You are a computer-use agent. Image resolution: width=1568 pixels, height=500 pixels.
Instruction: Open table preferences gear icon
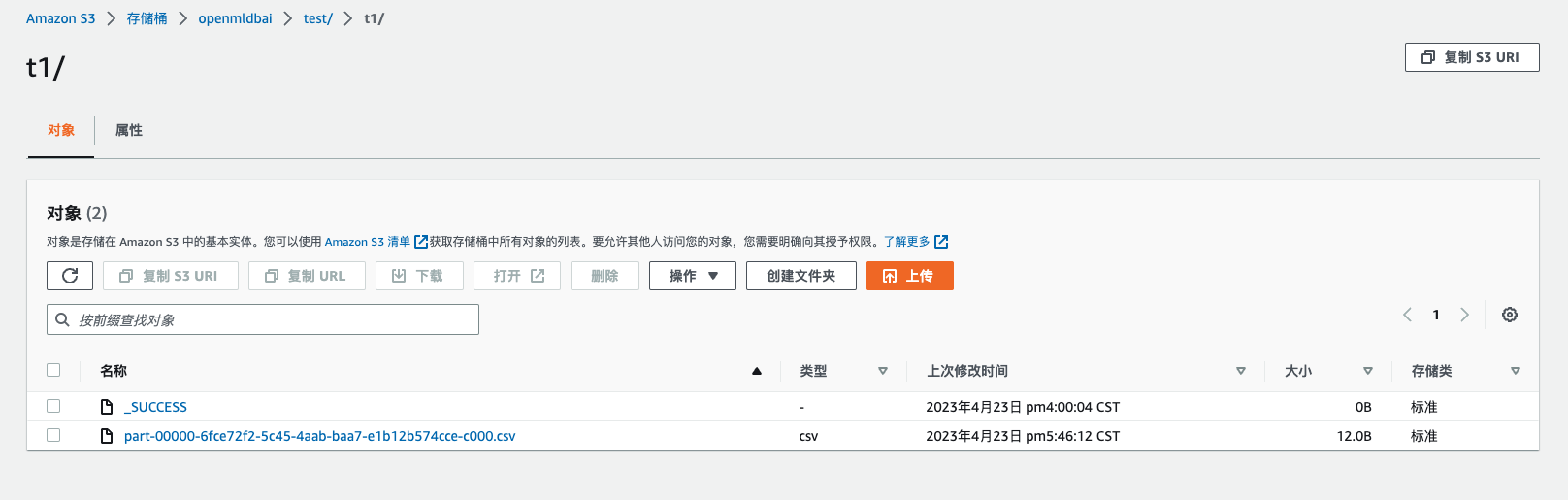[1510, 315]
